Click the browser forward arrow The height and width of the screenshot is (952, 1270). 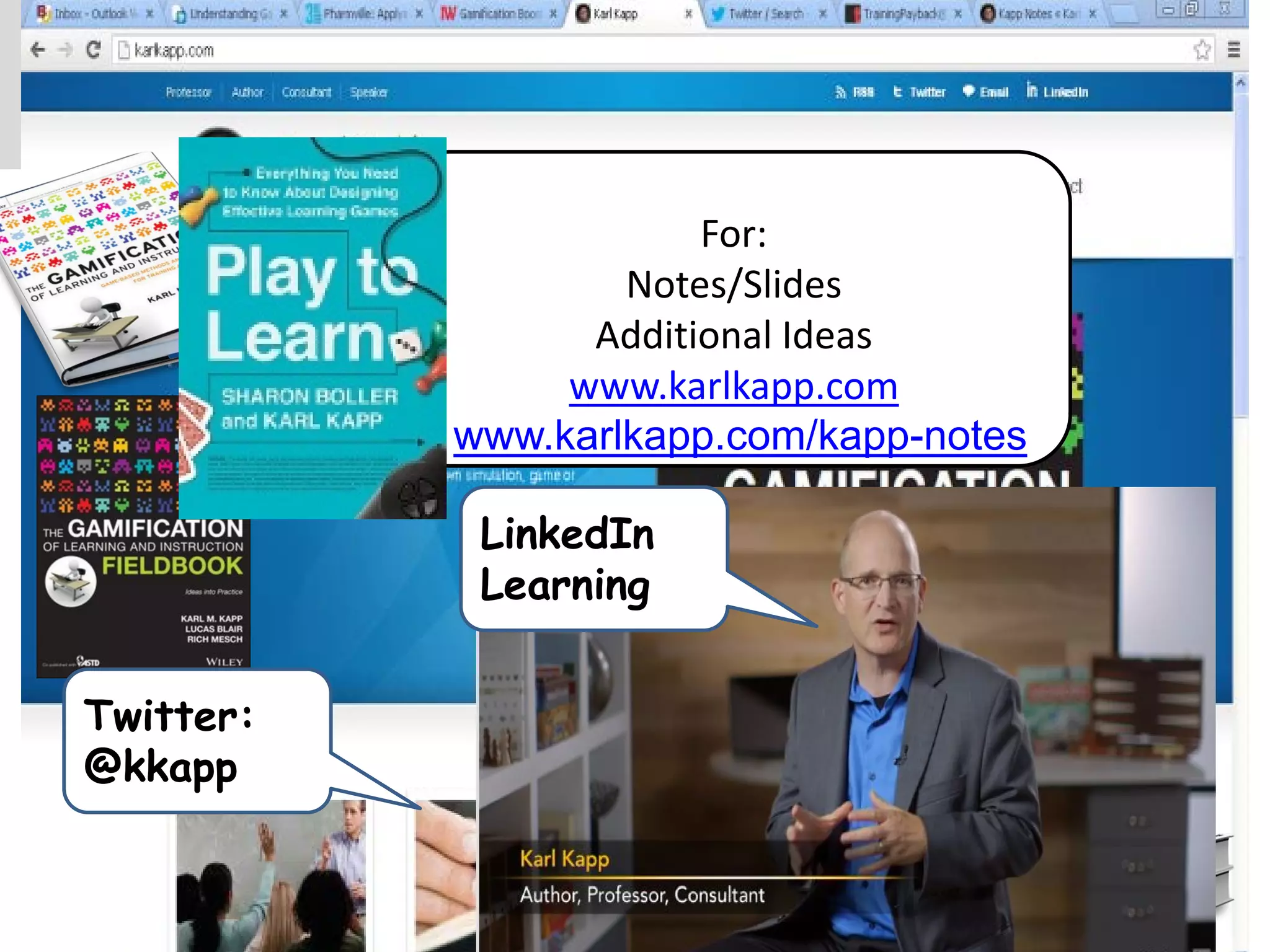tap(65, 50)
